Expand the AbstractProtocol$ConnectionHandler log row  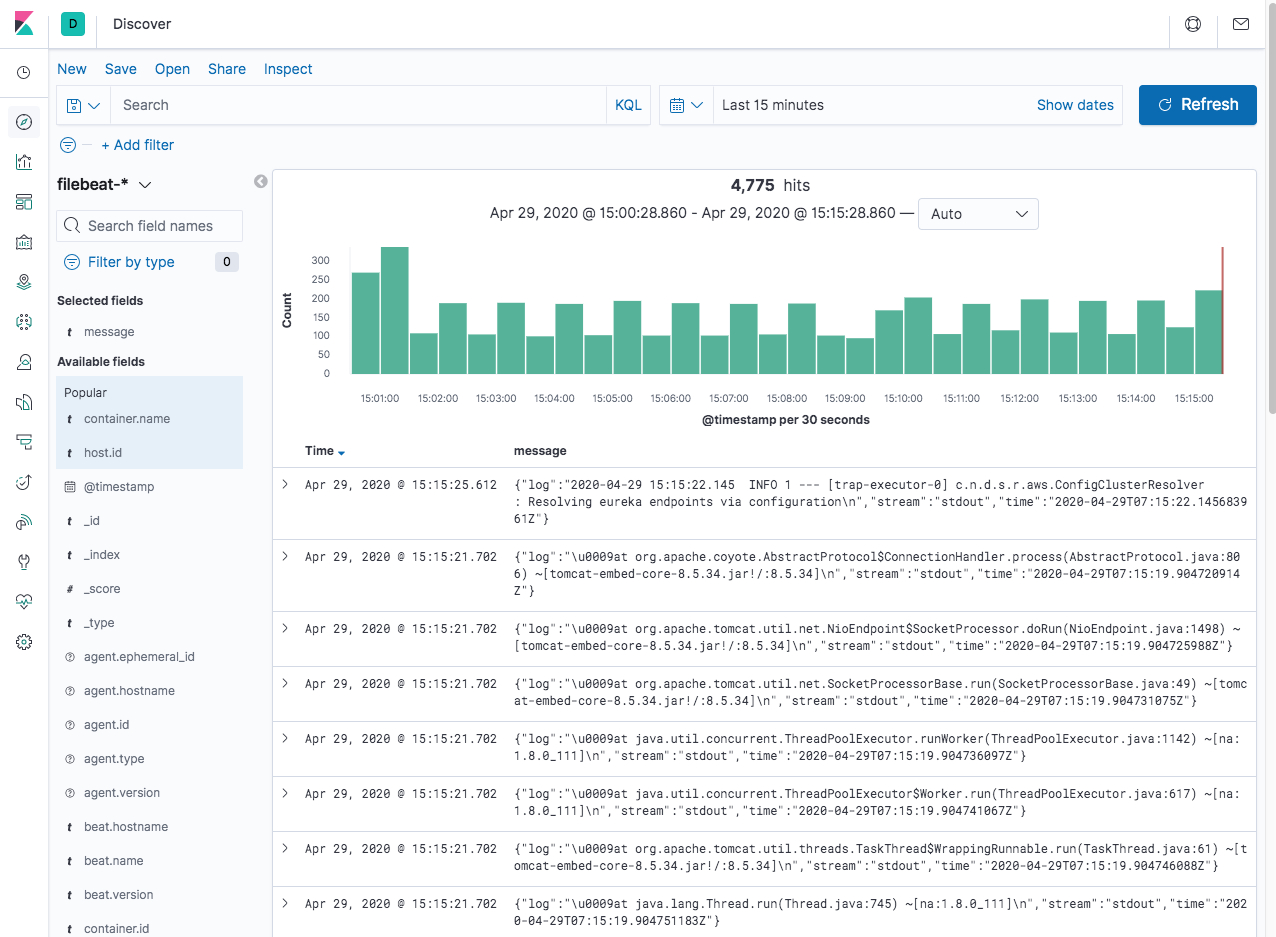point(285,557)
